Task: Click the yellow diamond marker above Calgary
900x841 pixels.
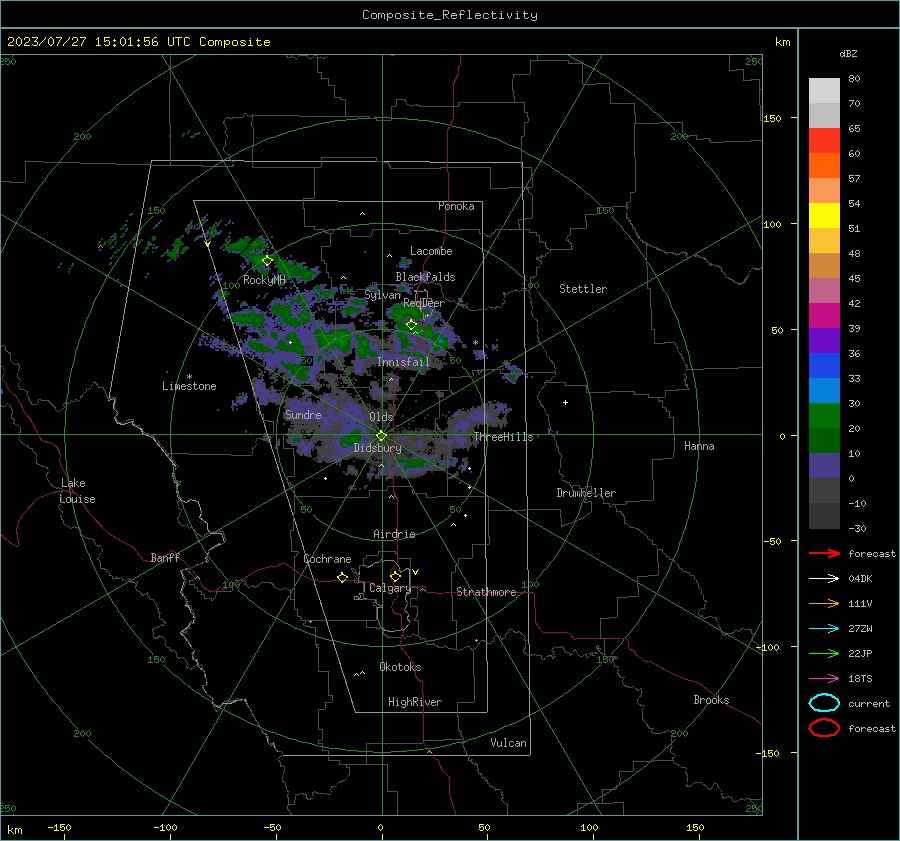Action: click(395, 576)
